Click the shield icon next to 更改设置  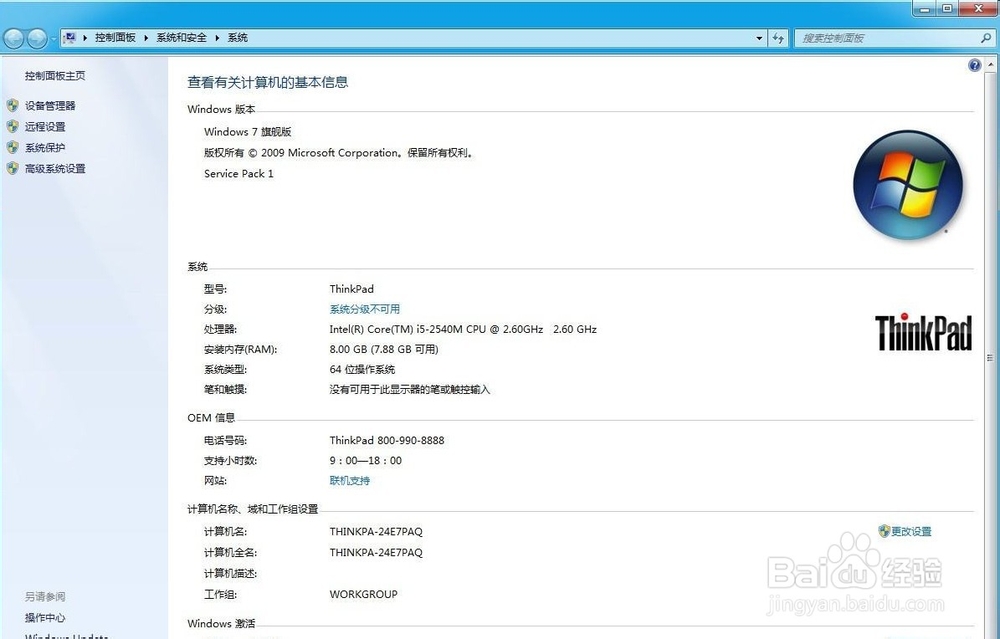(x=884, y=531)
